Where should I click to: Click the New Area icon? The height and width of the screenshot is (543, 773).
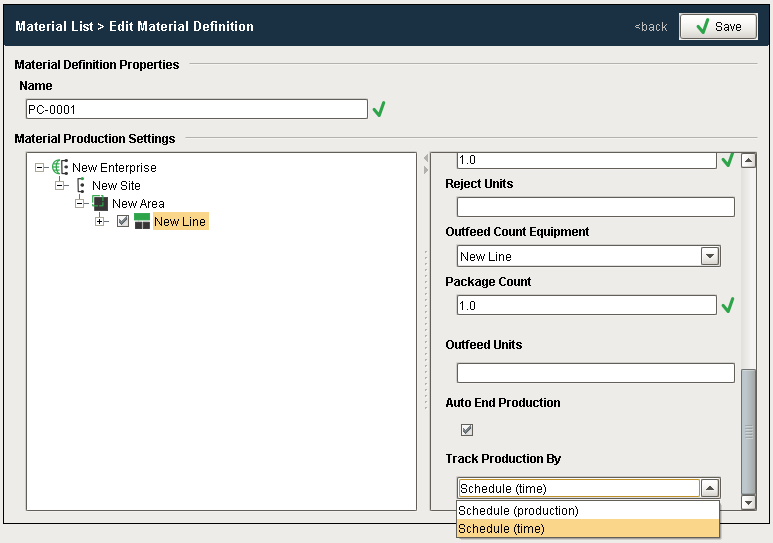100,204
